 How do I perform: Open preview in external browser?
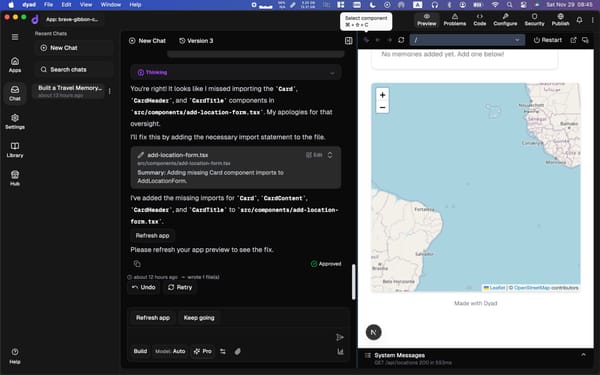(573, 40)
